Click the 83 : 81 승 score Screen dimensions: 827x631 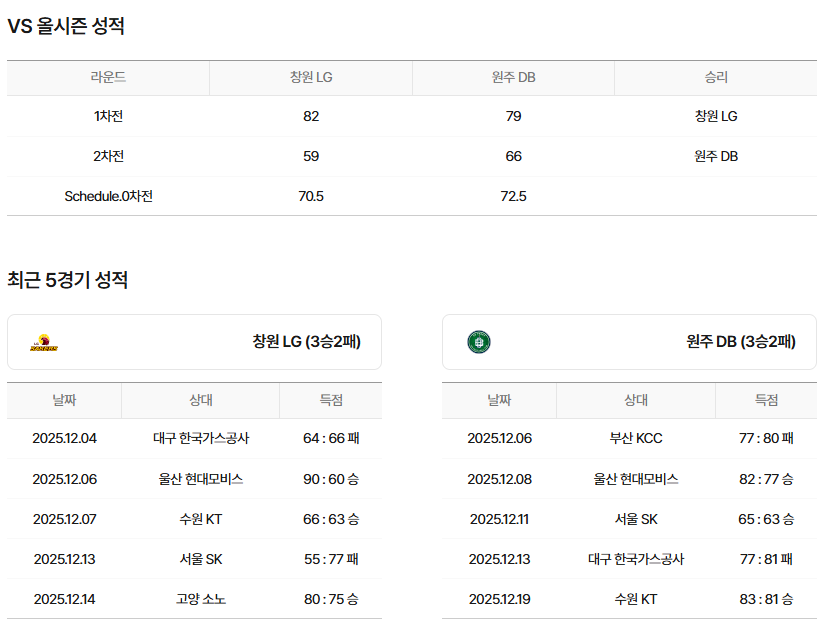click(x=766, y=599)
